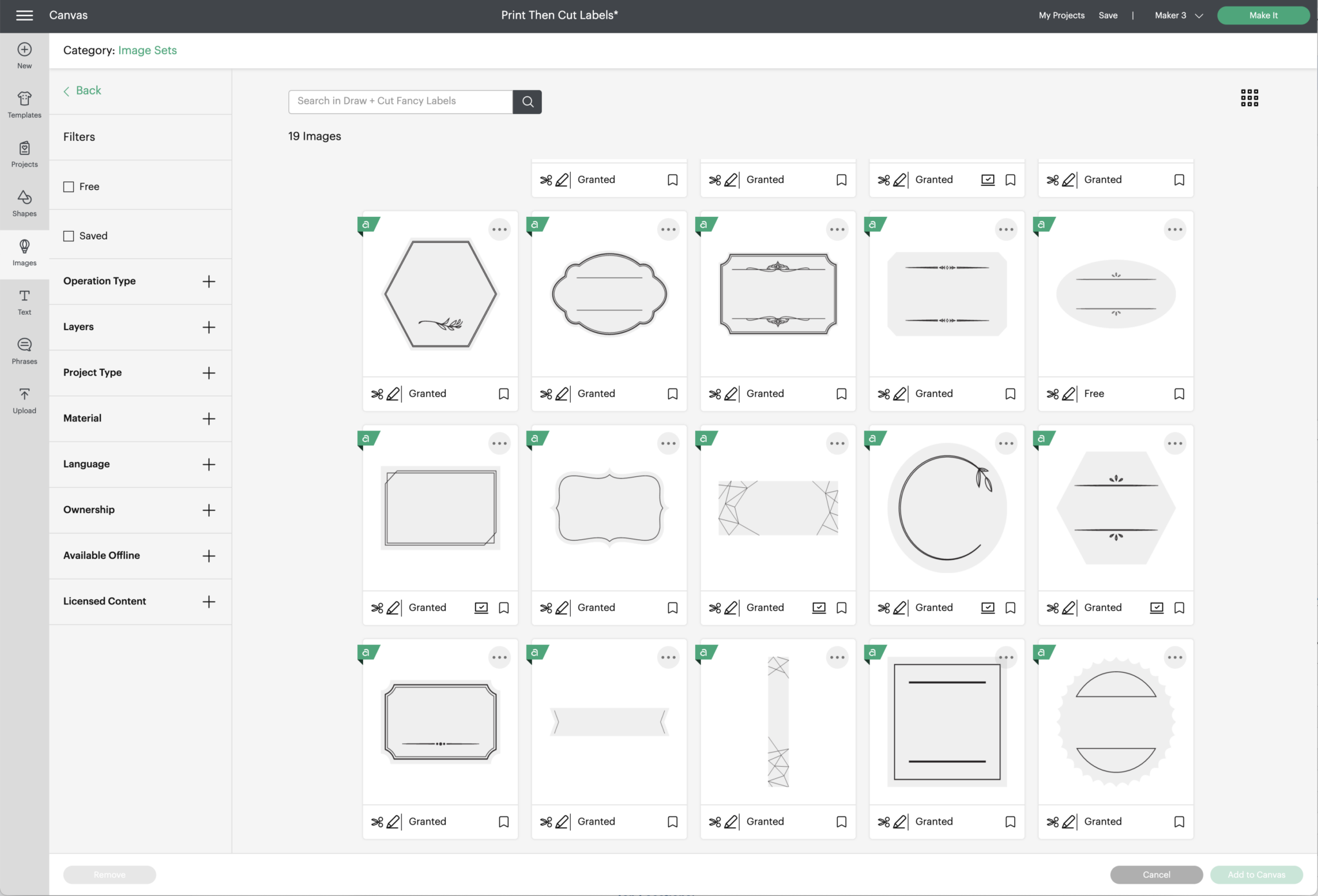Screen dimensions: 1318x896
Task: Expand the Licensed Content filter
Action: 209,601
